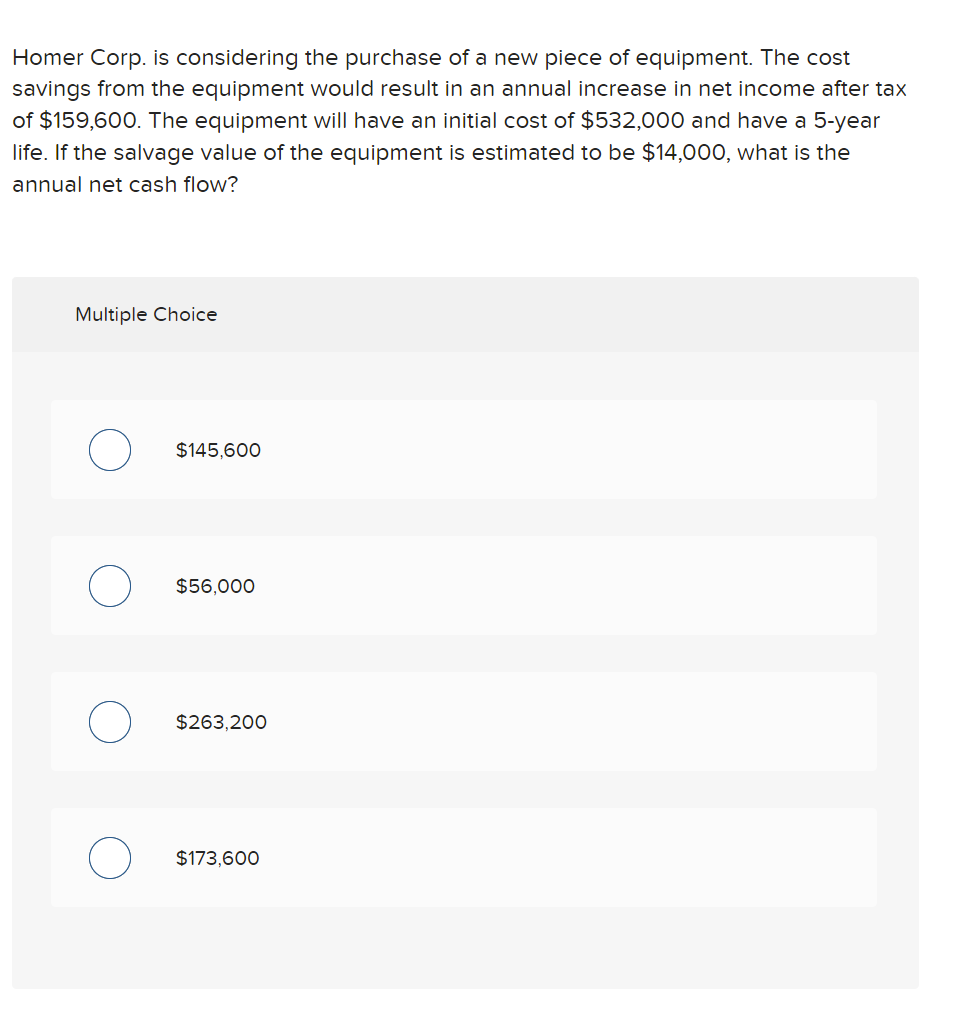Select the $173,600 radio button

(x=109, y=858)
